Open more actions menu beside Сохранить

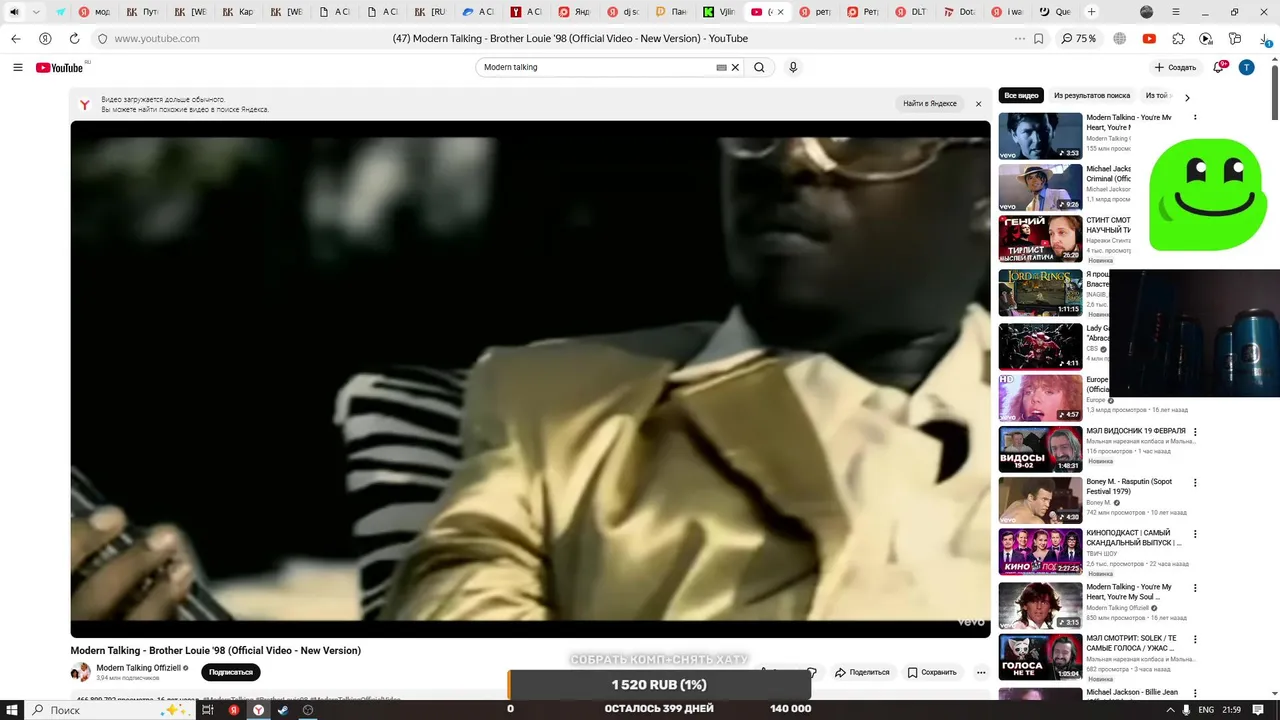coord(981,672)
